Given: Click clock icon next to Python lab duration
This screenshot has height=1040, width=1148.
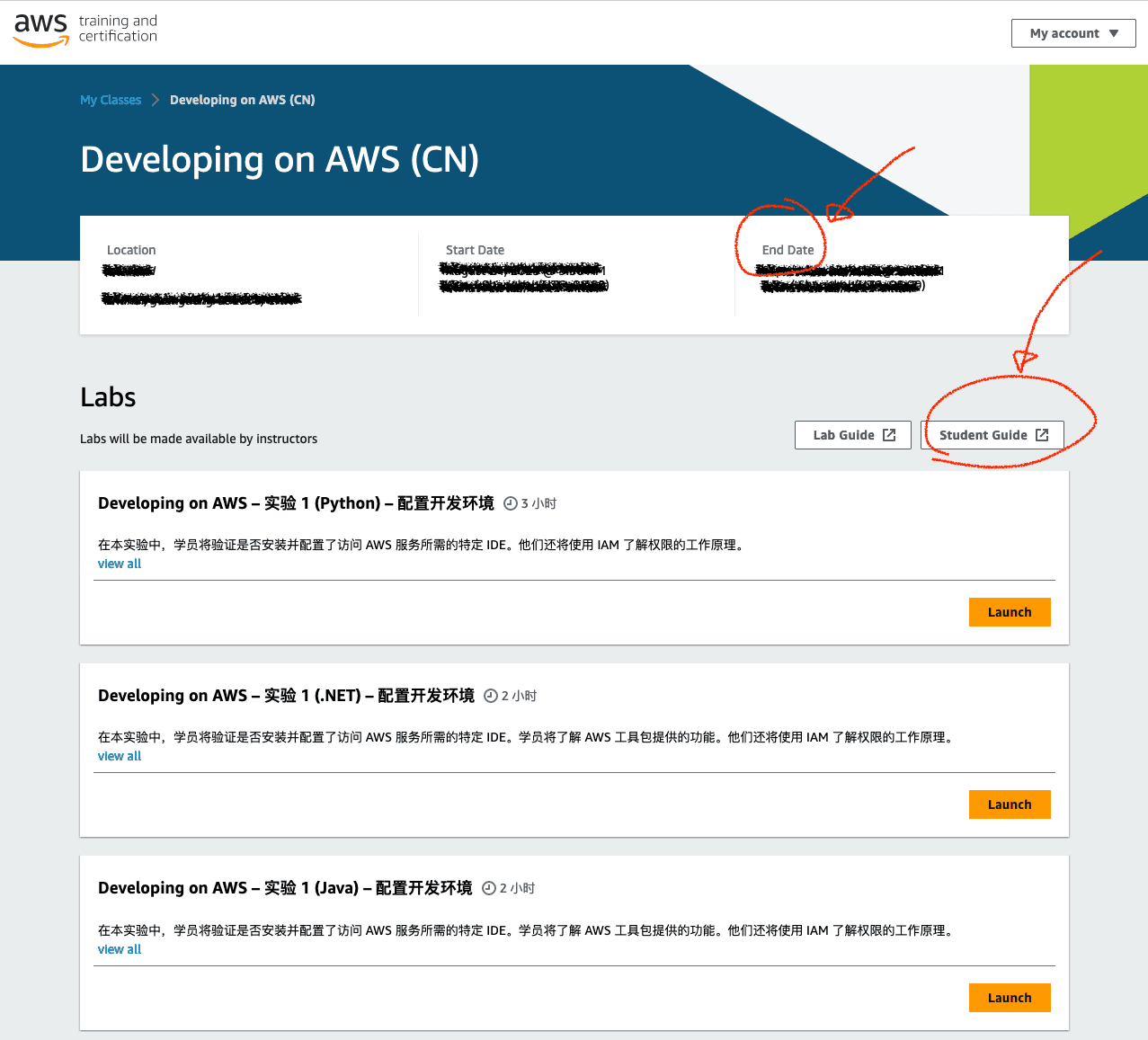Looking at the screenshot, I should [510, 503].
